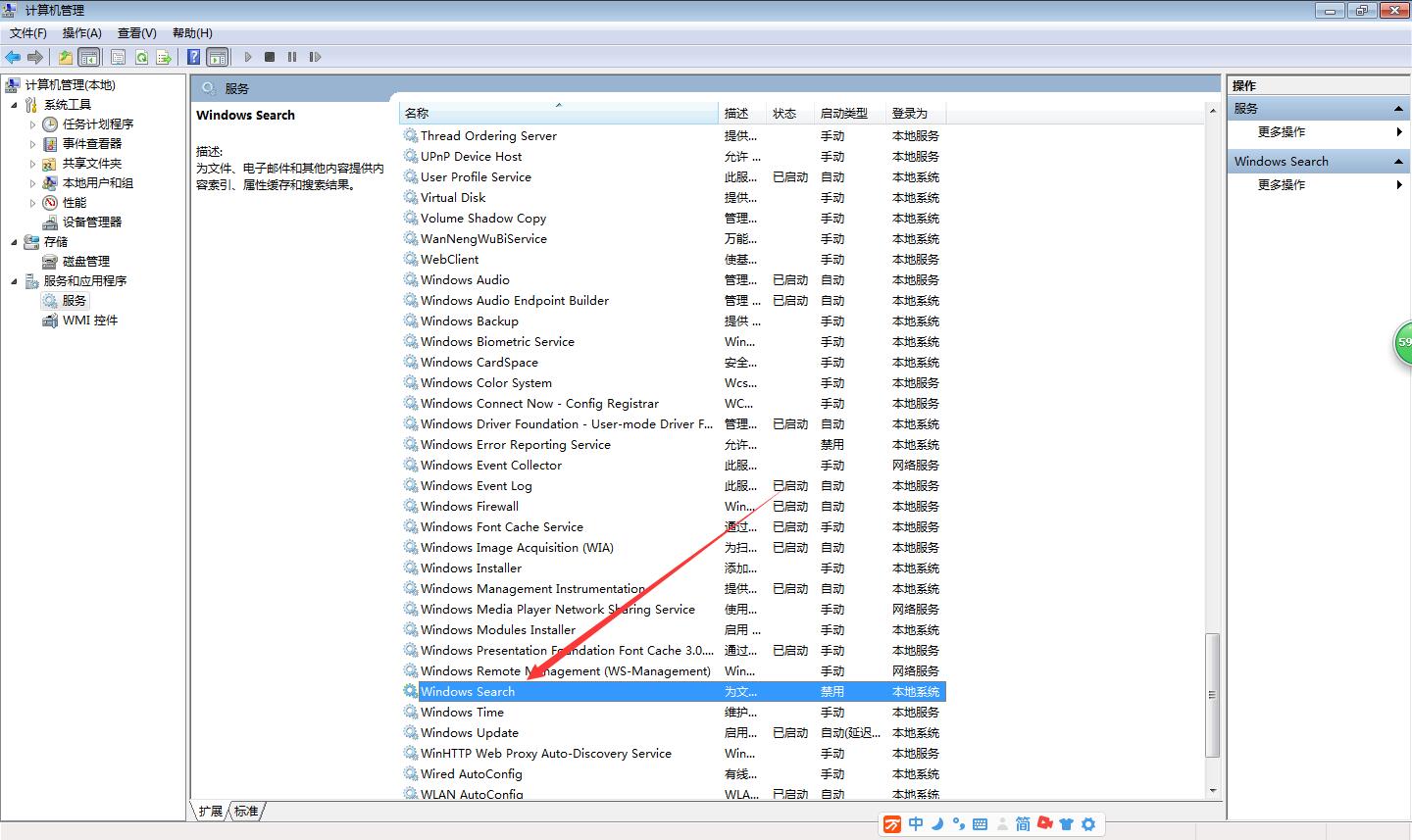The width and height of the screenshot is (1412, 840).
Task: Expand the 事件查看器 tree node
Action: coord(32,144)
